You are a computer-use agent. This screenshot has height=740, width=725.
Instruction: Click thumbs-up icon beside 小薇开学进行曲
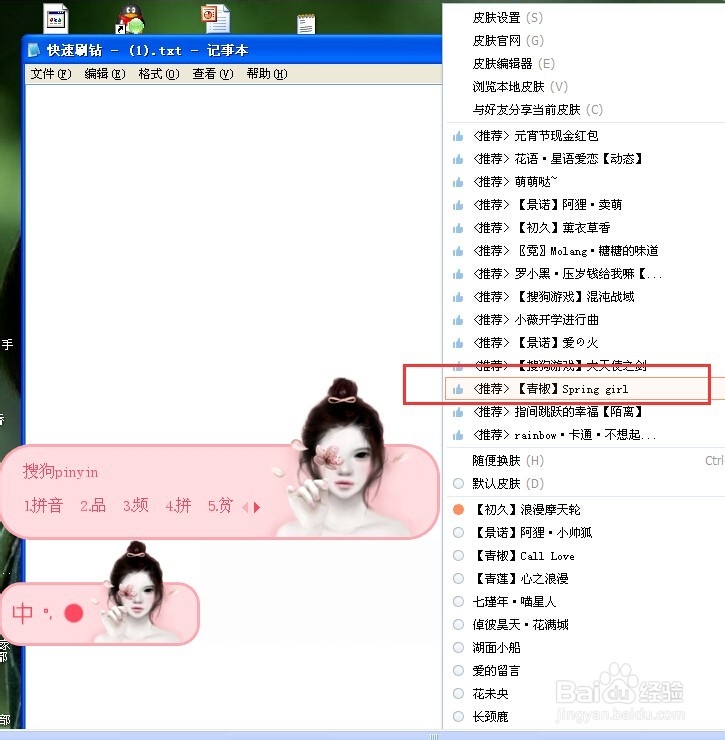[x=458, y=320]
